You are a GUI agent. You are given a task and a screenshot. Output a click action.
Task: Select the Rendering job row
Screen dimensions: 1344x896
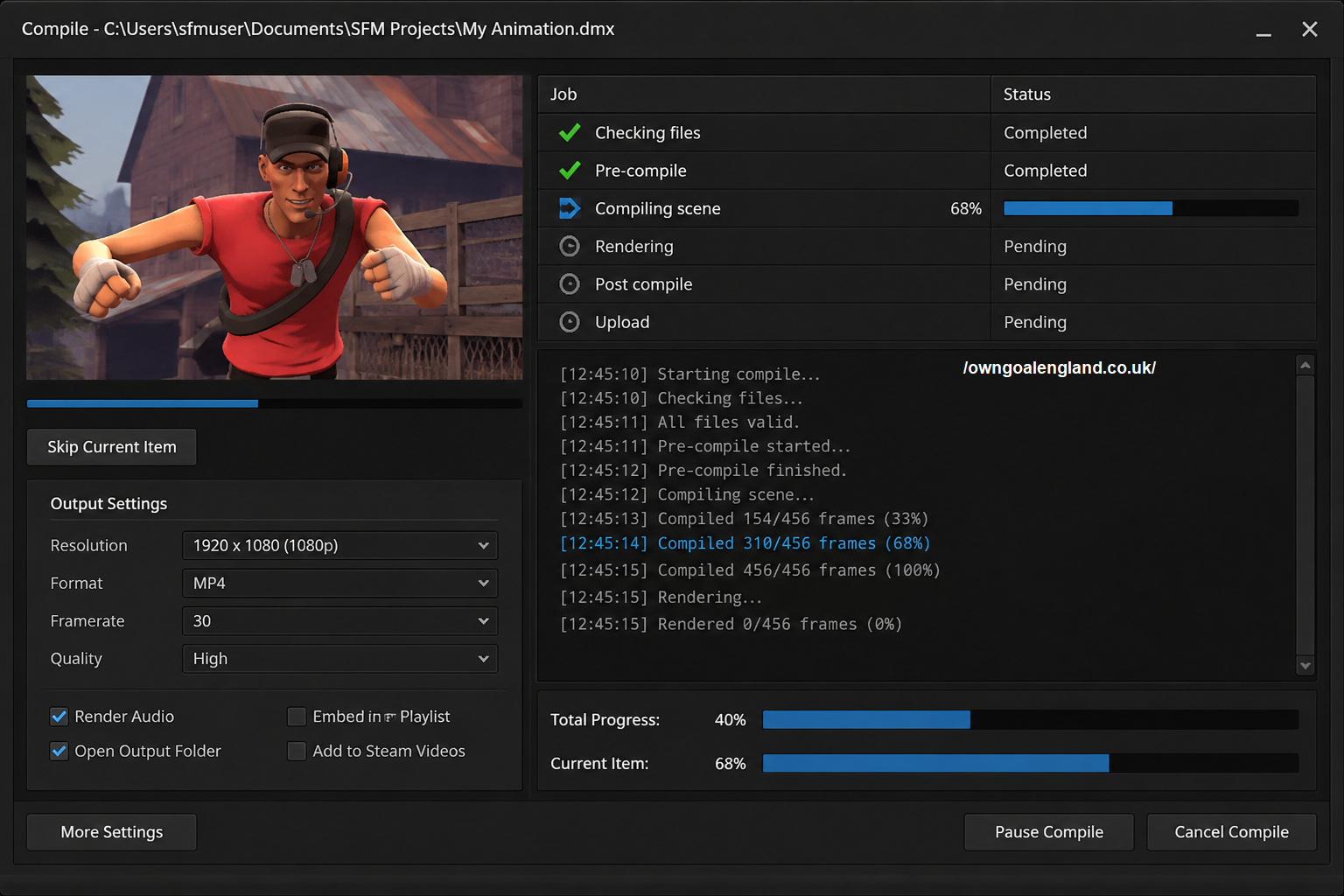(x=927, y=246)
